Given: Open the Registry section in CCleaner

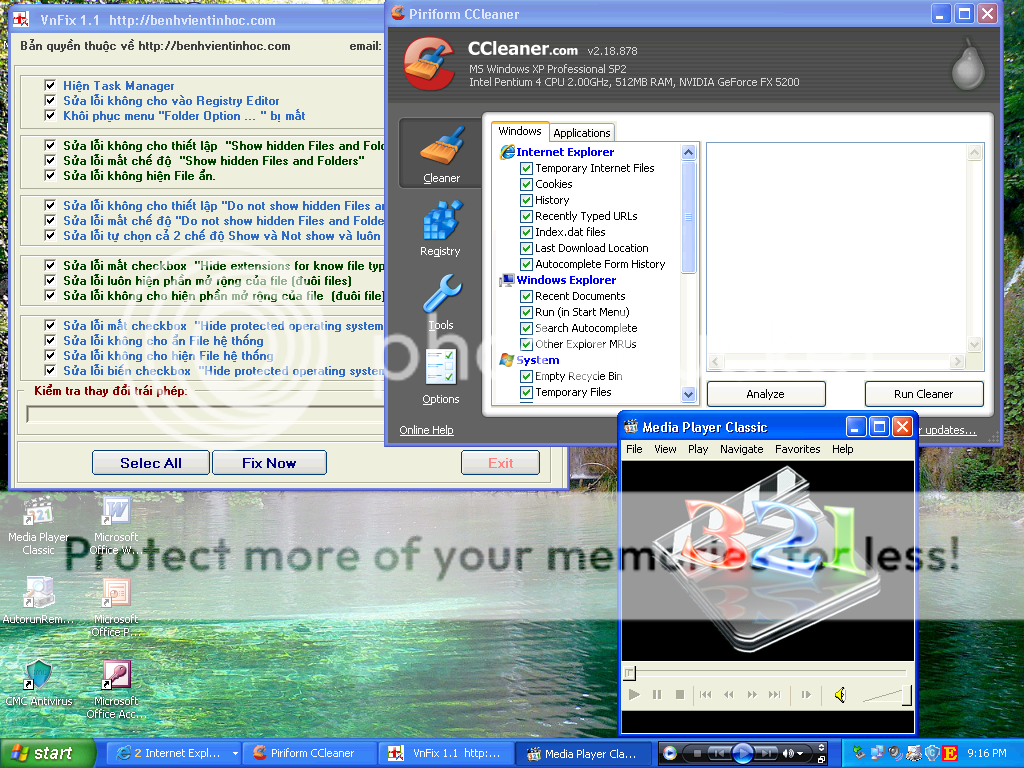Looking at the screenshot, I should (441, 229).
